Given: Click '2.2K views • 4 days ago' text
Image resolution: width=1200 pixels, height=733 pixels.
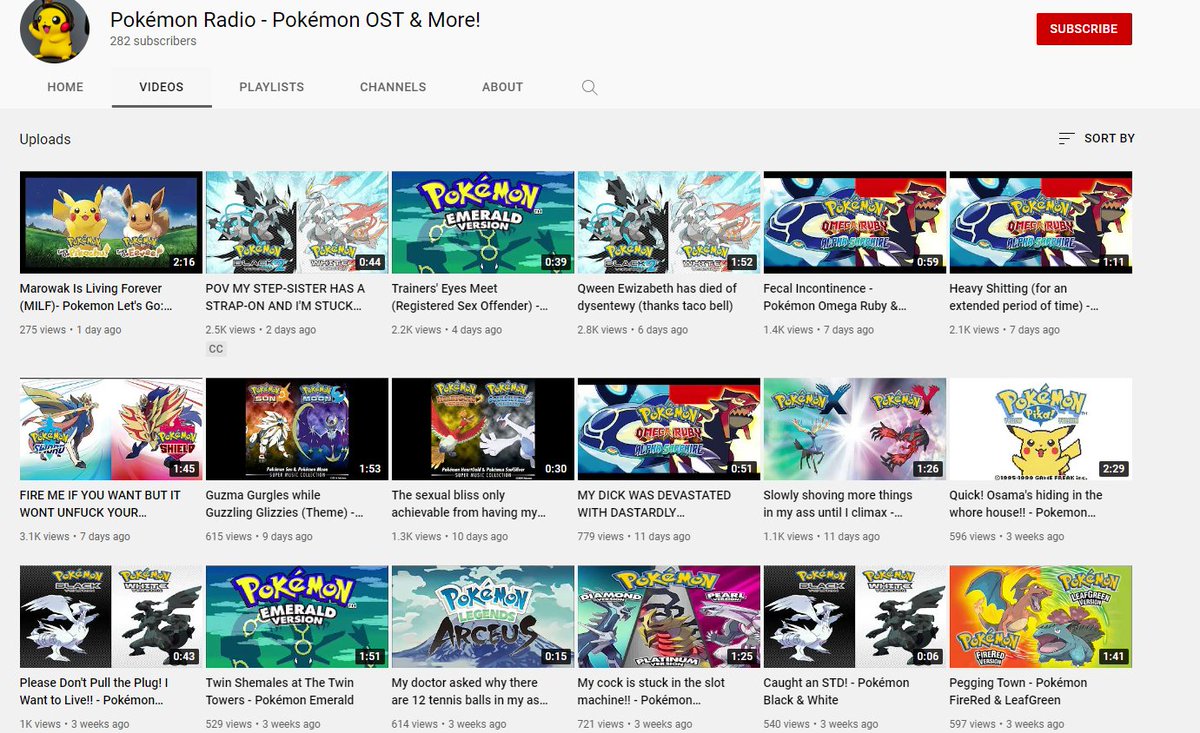Looking at the screenshot, I should coord(447,330).
